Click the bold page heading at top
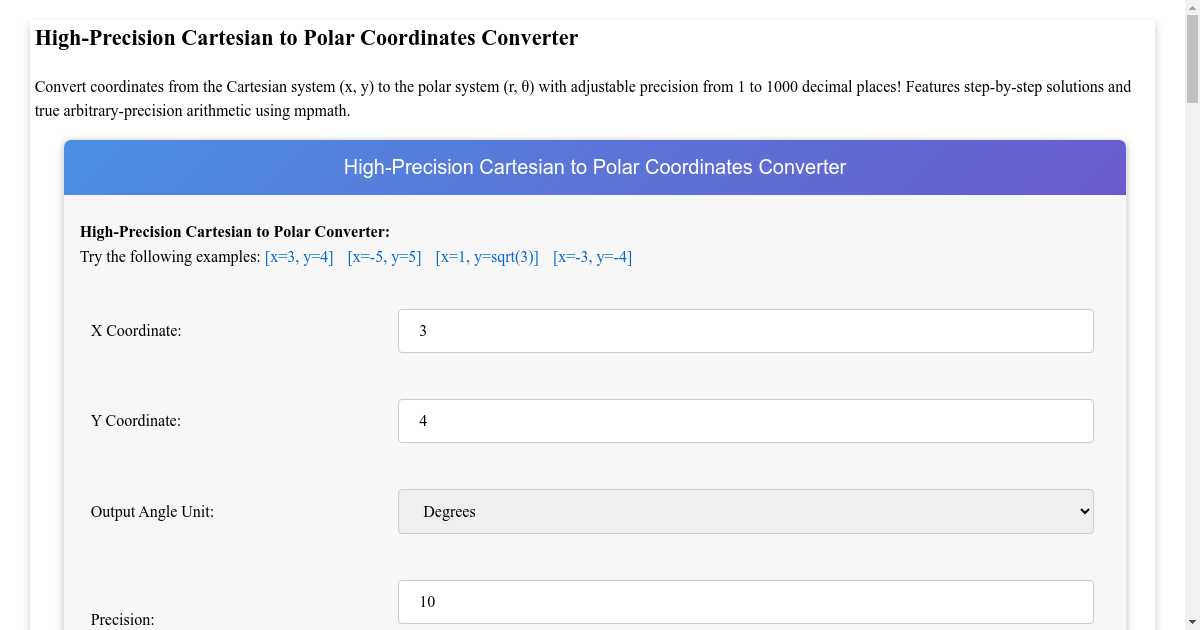 [x=306, y=38]
